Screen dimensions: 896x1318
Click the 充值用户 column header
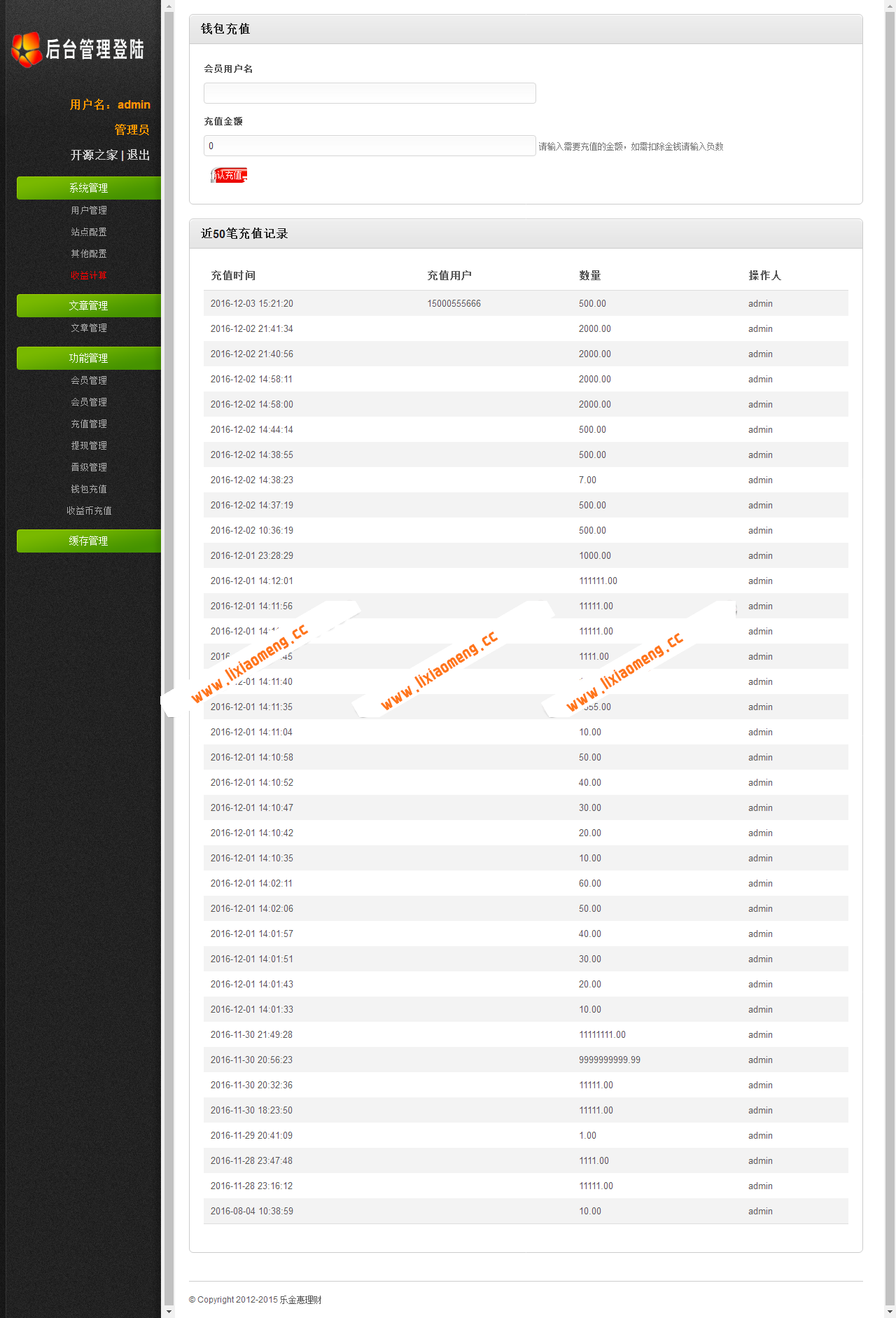point(449,275)
